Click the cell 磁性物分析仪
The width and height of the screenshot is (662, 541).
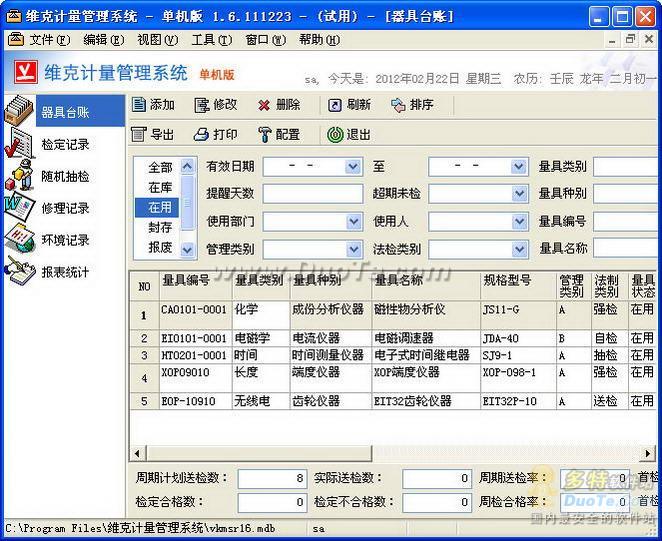(426, 315)
